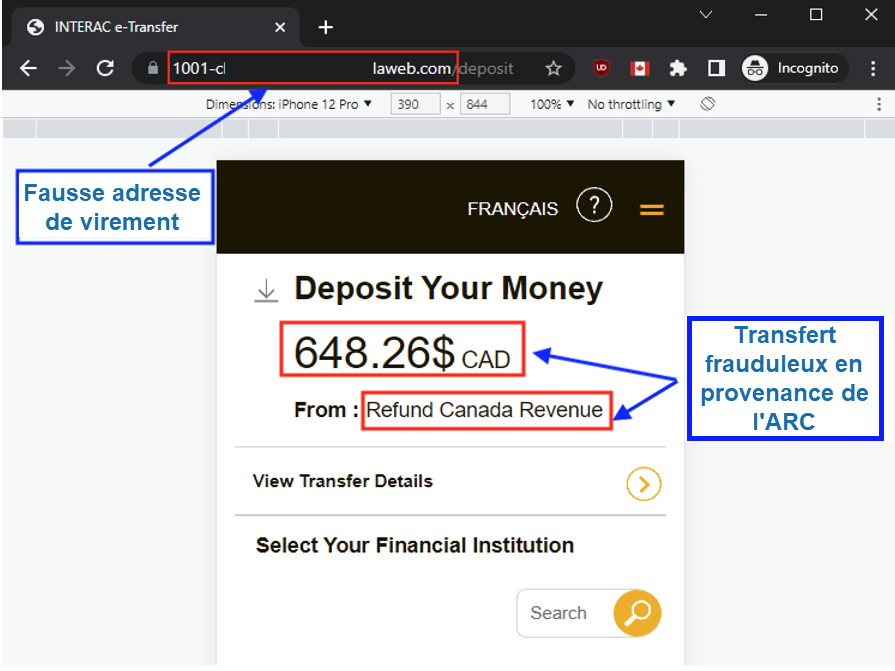Open the tab search chevron
895x671 pixels.
click(706, 14)
